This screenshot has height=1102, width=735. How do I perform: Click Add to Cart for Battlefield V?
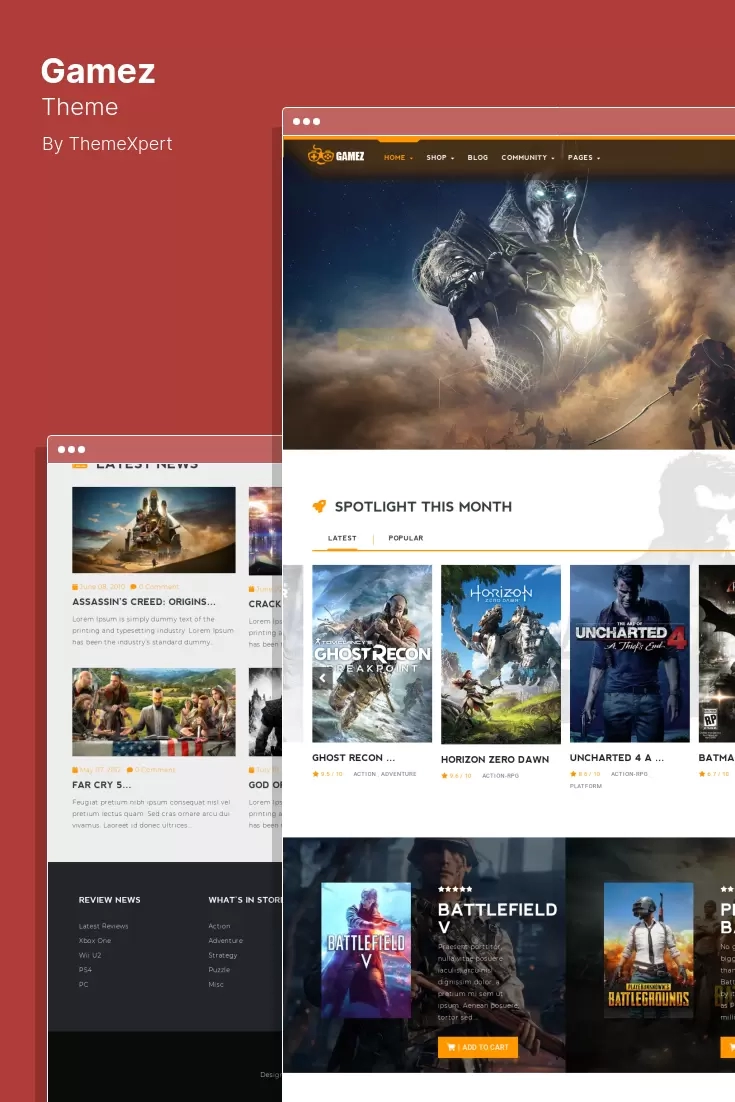click(x=478, y=1047)
